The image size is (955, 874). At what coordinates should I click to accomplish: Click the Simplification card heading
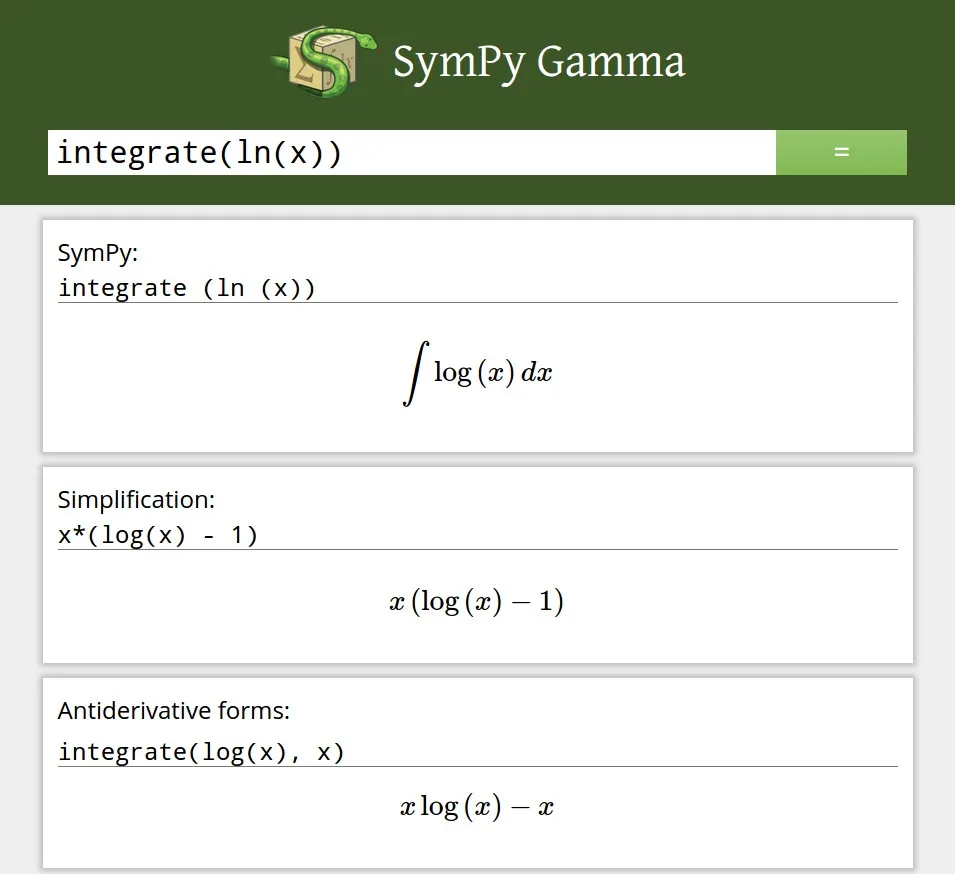[x=136, y=499]
